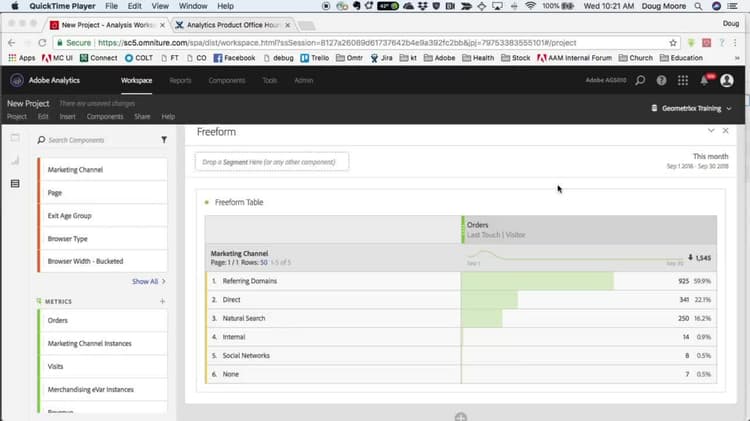Click the Freeform Table title
Viewport: 750px width, 421px height.
(239, 202)
